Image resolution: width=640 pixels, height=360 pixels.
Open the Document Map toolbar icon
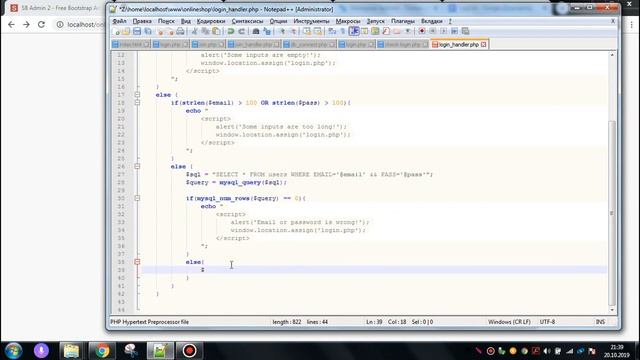375,31
